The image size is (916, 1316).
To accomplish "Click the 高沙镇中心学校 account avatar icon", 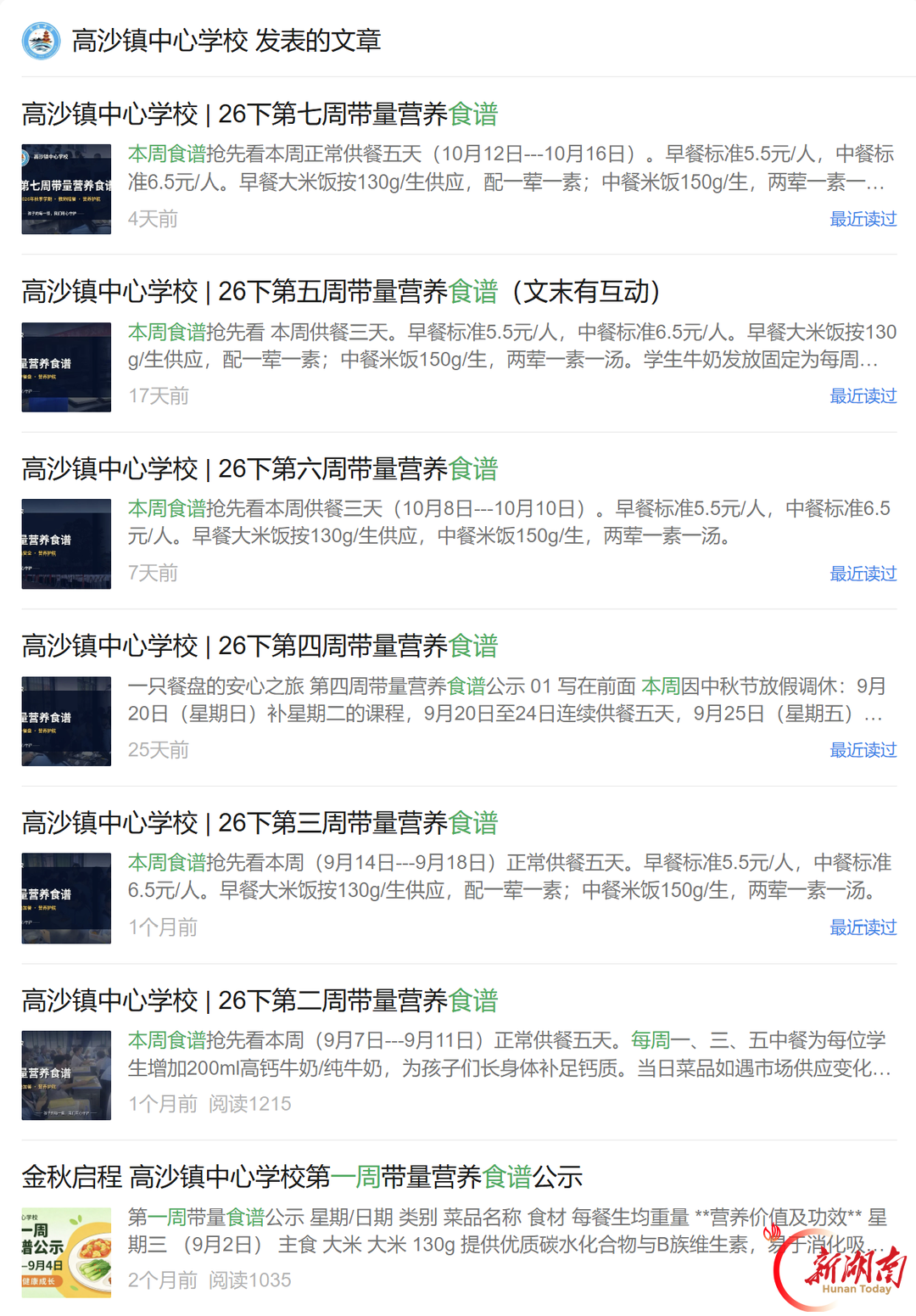I will [x=41, y=40].
